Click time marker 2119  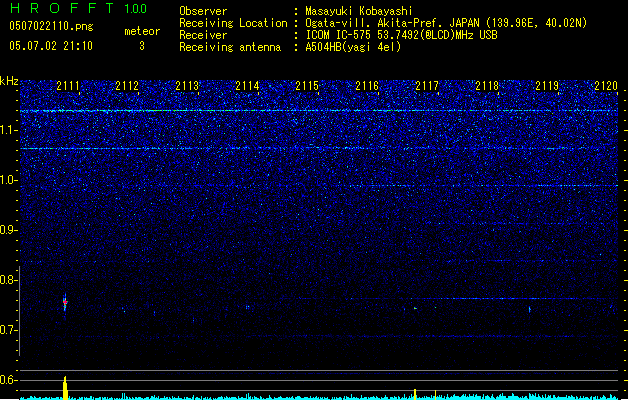click(x=547, y=86)
